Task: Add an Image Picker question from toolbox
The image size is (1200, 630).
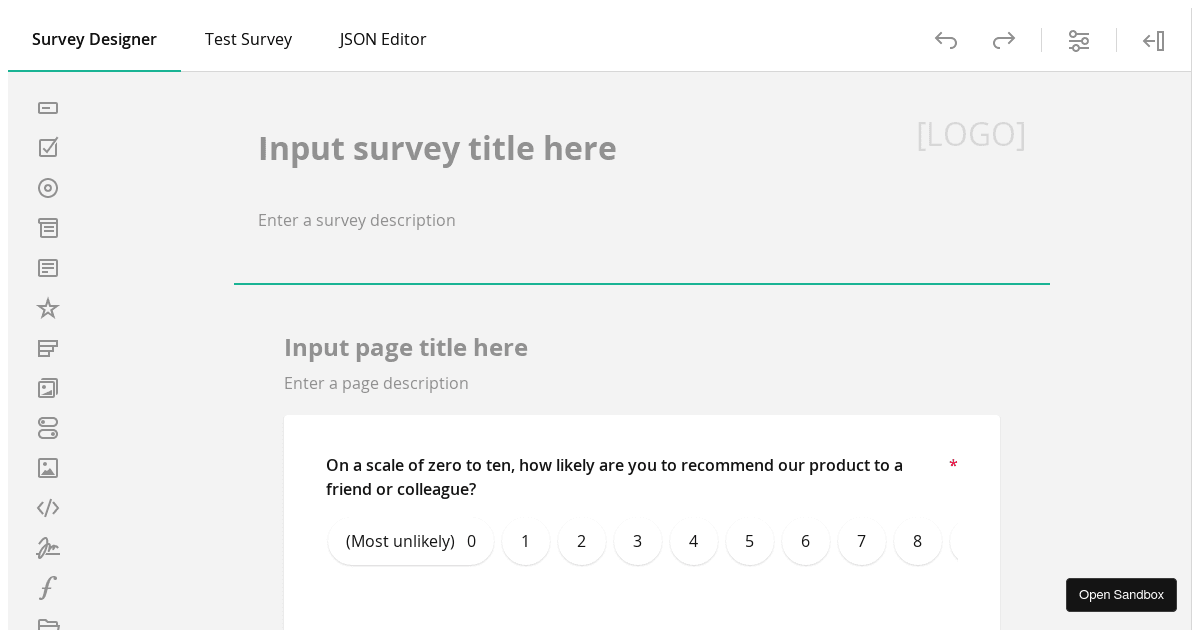Action: 48,388
